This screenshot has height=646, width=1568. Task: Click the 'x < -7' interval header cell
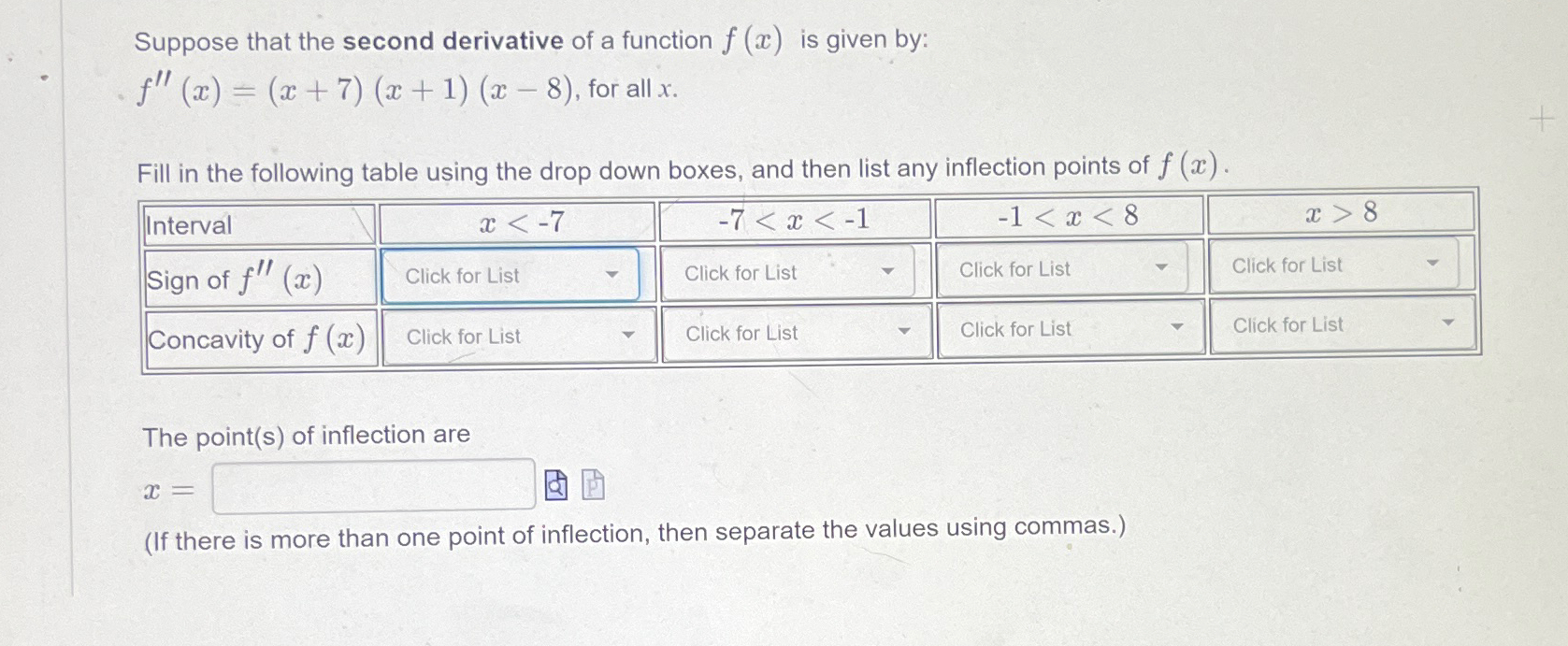(x=515, y=222)
